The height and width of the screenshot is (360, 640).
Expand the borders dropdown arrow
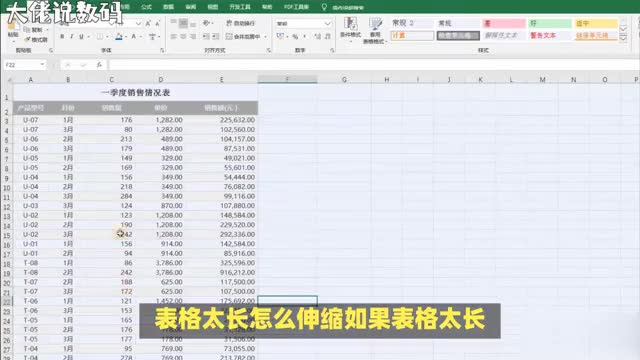click(x=107, y=37)
